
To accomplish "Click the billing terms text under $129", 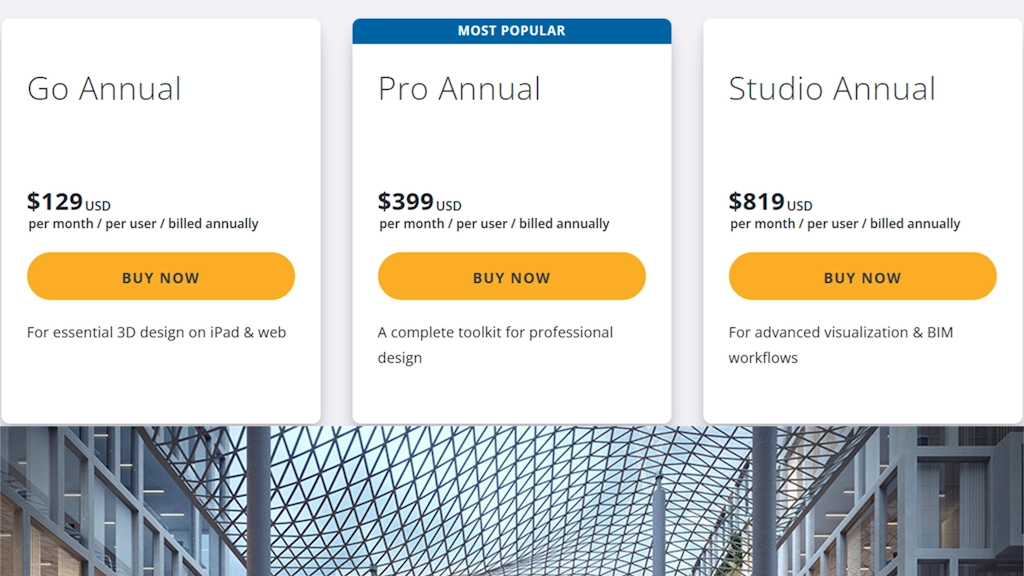I will click(x=144, y=224).
